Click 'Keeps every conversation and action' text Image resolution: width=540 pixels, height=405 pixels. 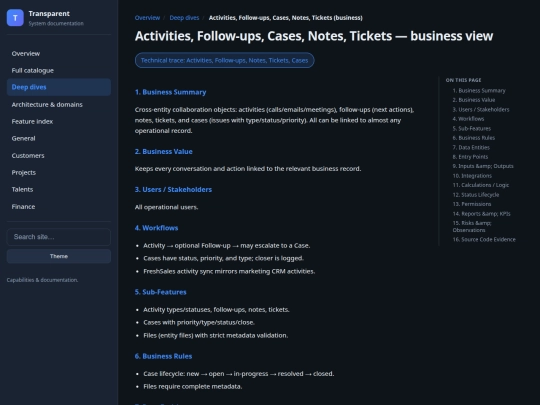(x=248, y=169)
